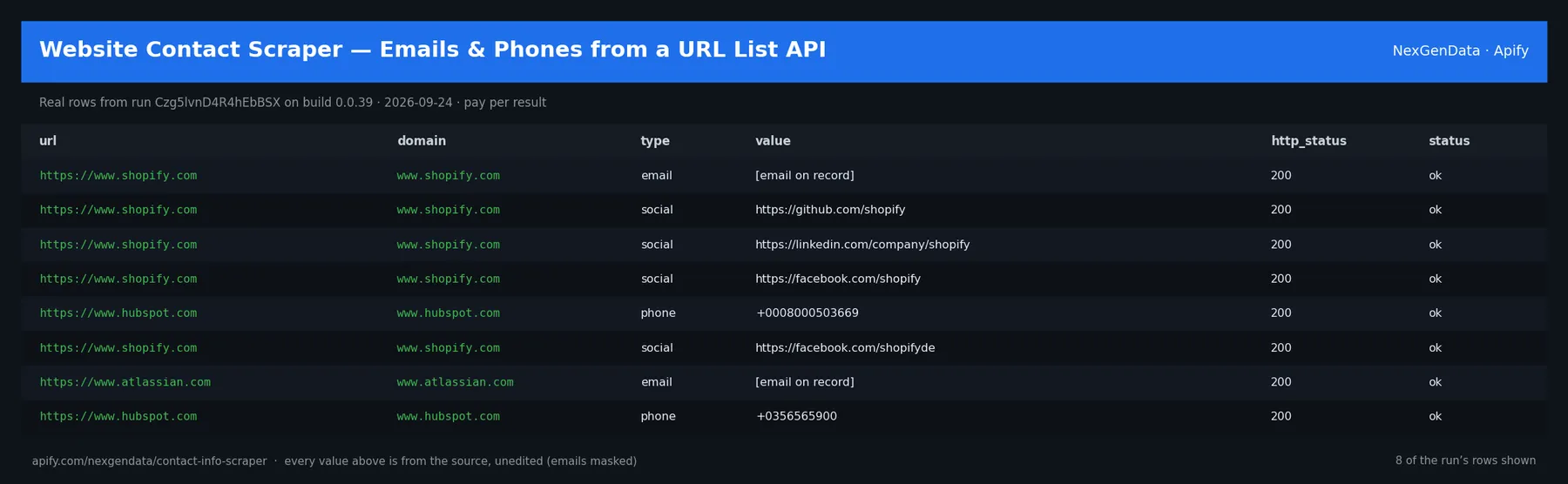Select the 'every value above is from the source' note
This screenshot has width=1568, height=484.
(460, 461)
